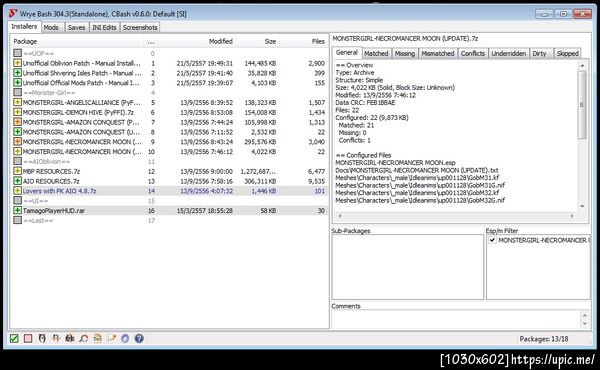Click status icon of Unofficial Official Mods Patch
Viewport: 600px width, 370px height.
pyautogui.click(x=17, y=83)
